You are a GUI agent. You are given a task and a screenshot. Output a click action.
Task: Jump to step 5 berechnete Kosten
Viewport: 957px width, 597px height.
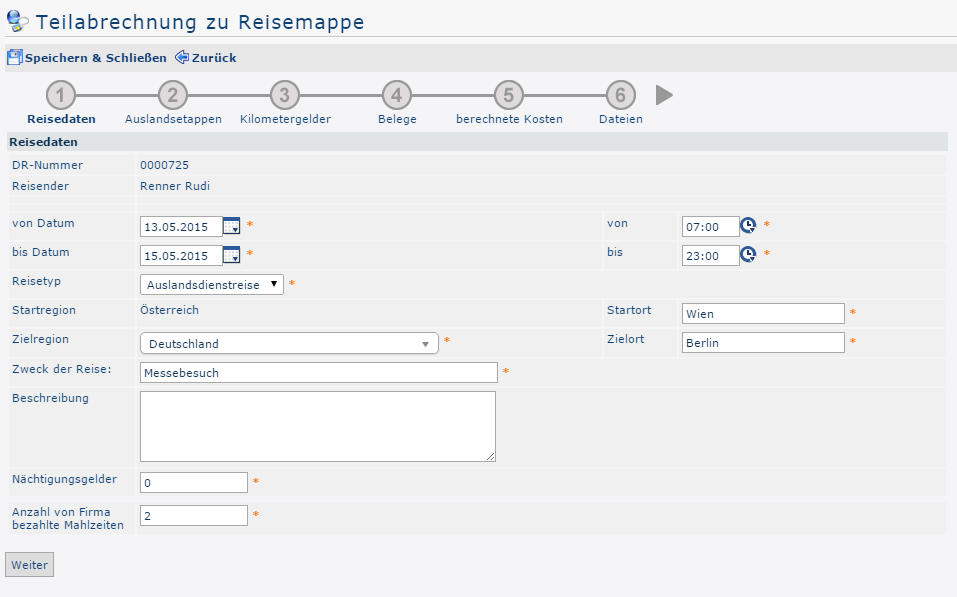tap(508, 96)
